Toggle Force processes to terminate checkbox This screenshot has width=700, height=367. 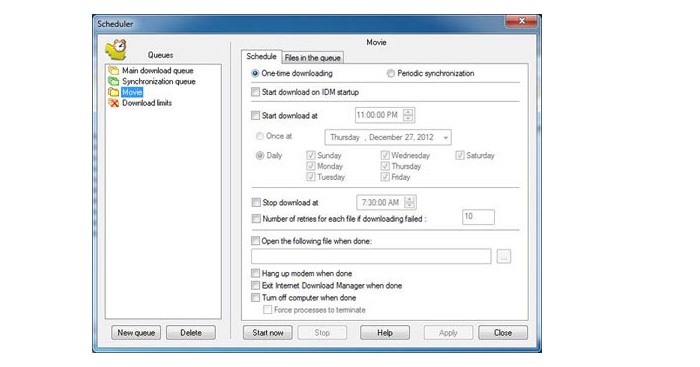pyautogui.click(x=267, y=309)
